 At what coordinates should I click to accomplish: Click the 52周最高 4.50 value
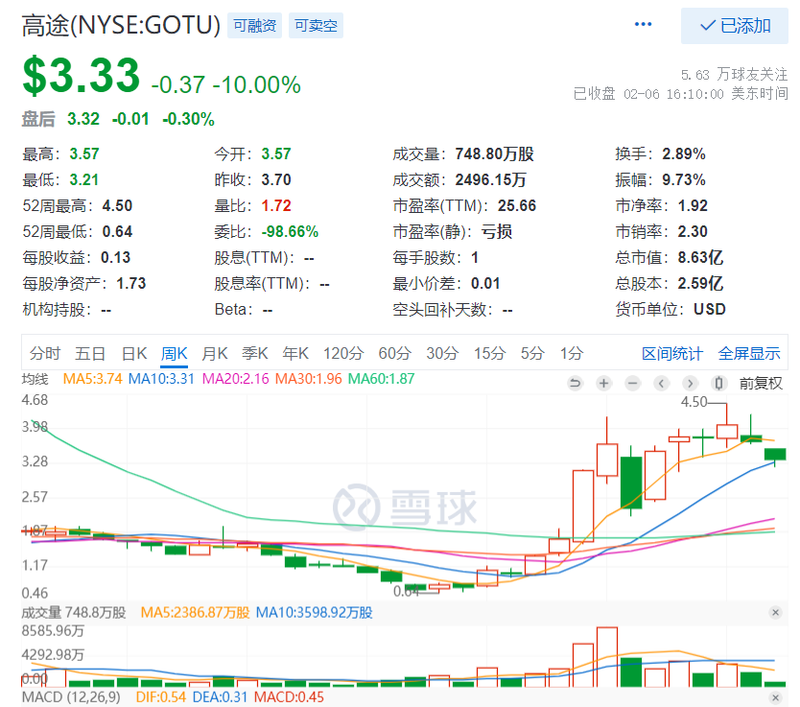coord(117,205)
